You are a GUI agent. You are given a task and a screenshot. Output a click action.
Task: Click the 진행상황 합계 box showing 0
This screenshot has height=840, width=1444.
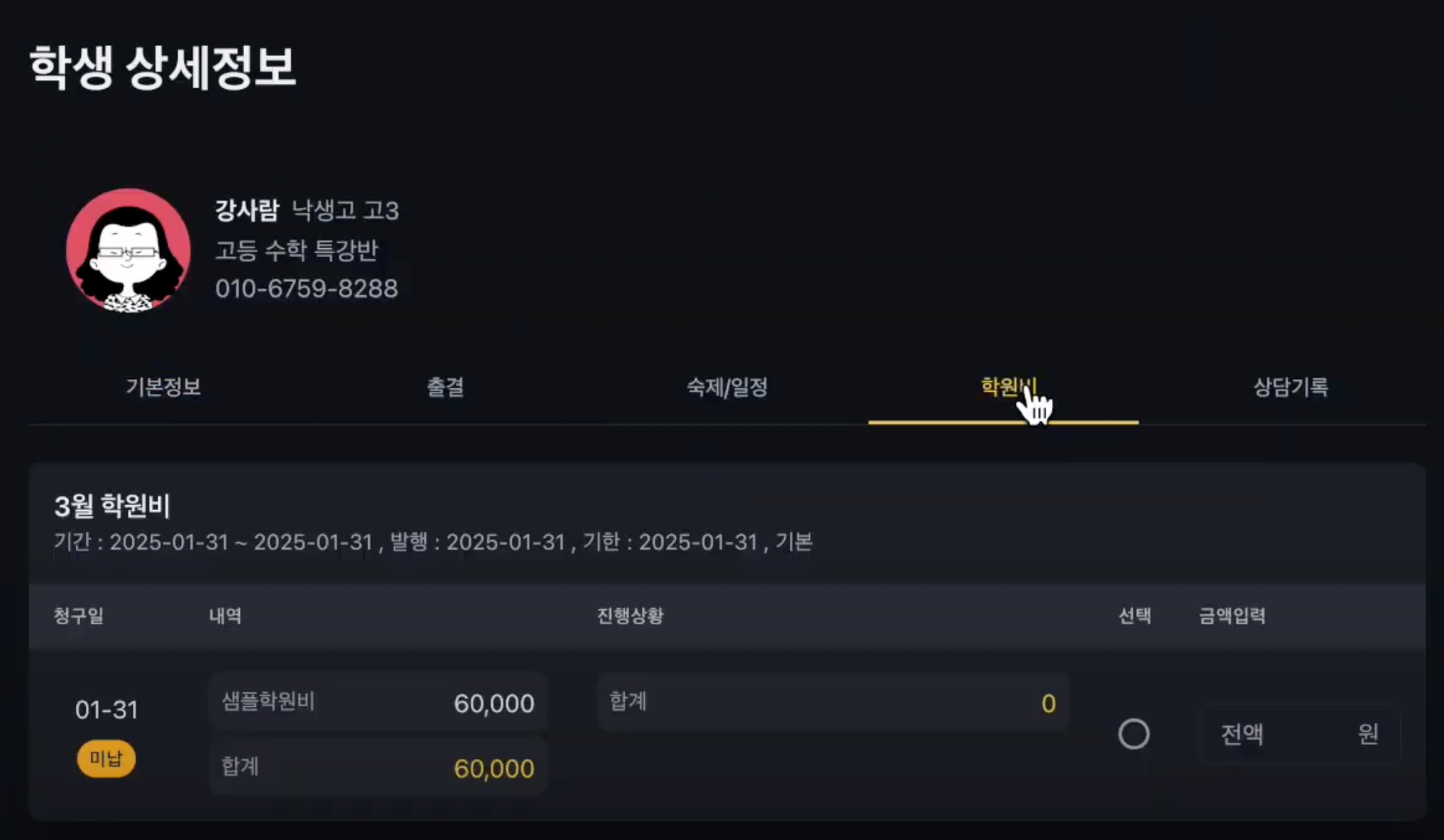tap(832, 702)
